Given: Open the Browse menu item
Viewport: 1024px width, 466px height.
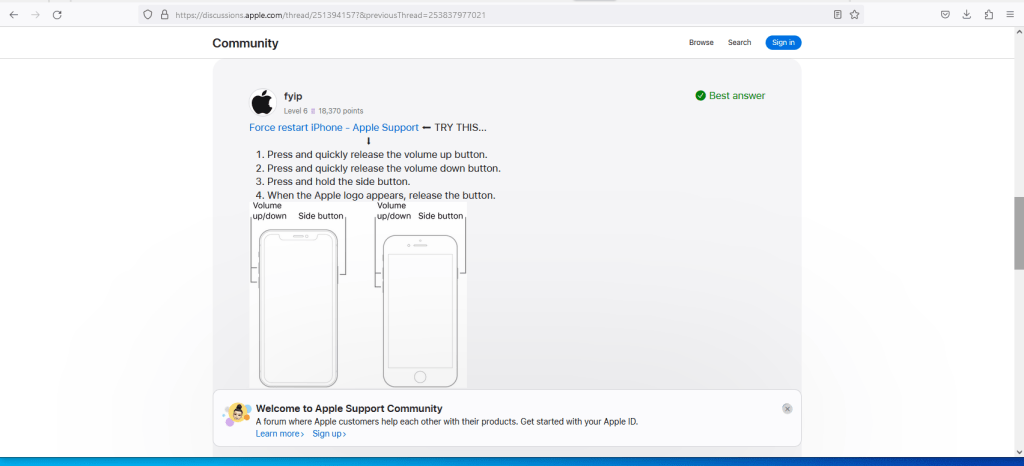Looking at the screenshot, I should pos(701,43).
